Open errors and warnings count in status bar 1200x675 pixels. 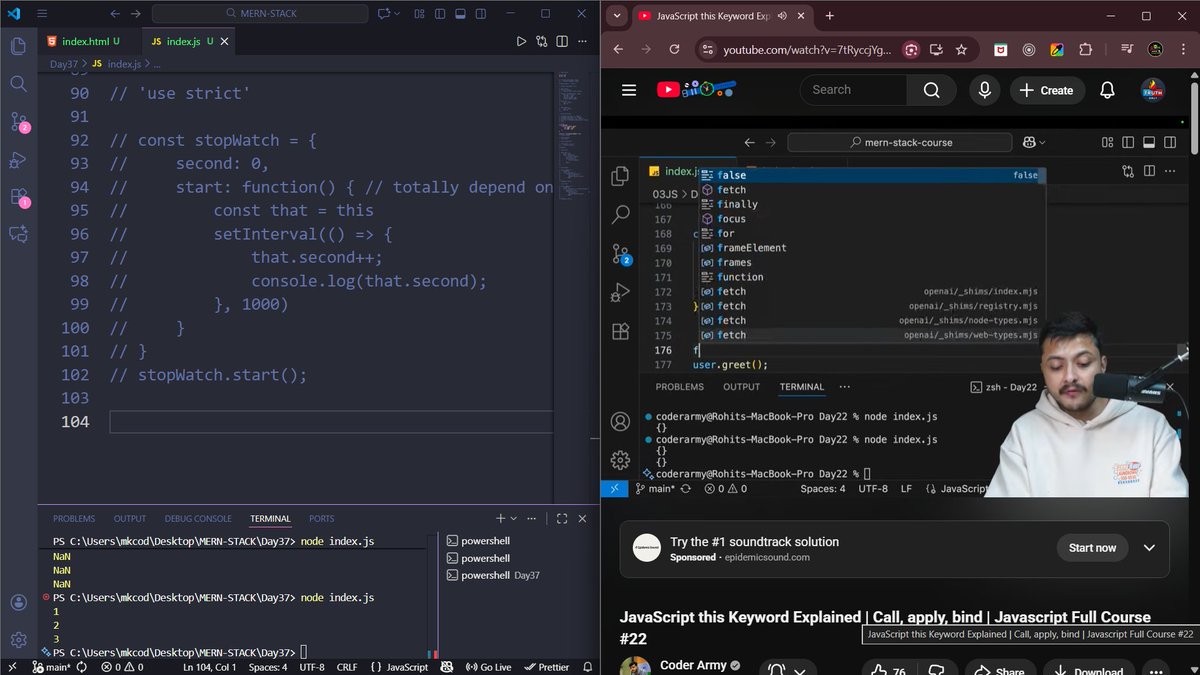click(x=121, y=667)
